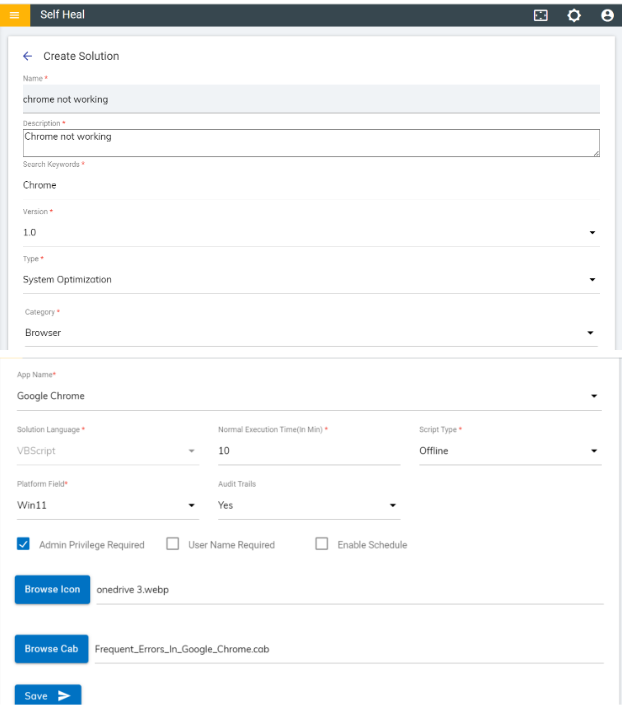
Task: Tick the Enable Schedule checkbox
Action: pos(321,545)
